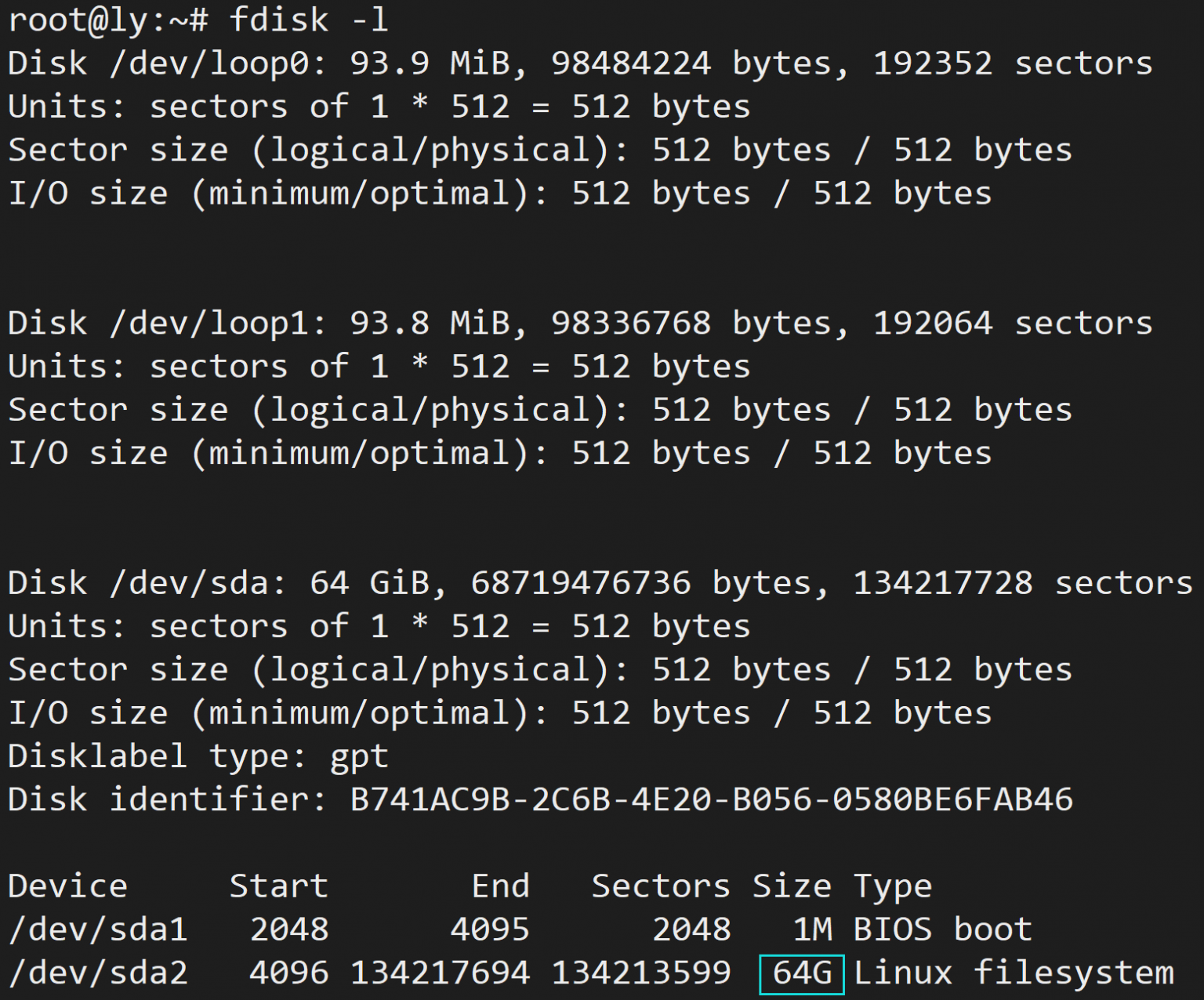Click the End column header
Screen dimensions: 1204x1000
coord(500,886)
